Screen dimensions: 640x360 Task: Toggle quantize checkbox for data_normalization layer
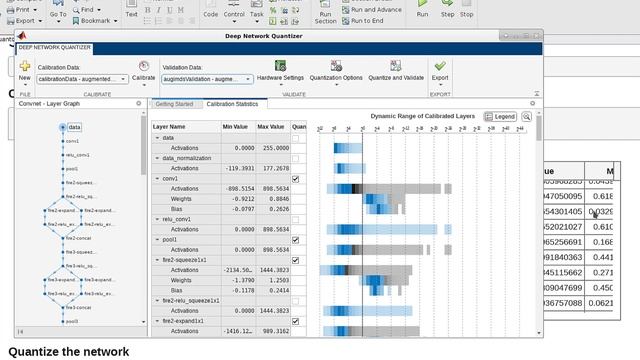tap(296, 158)
